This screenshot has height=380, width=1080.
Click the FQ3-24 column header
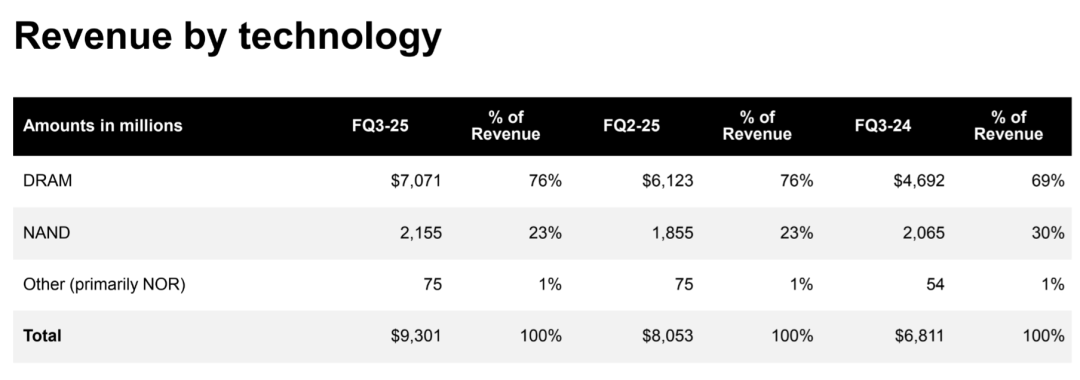883,126
